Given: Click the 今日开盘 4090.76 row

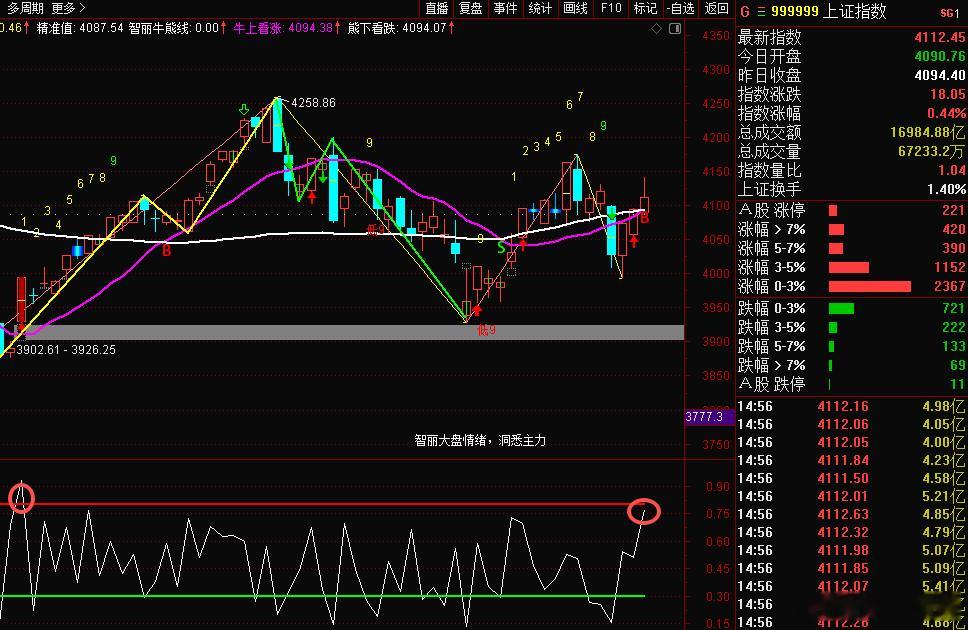Looking at the screenshot, I should pos(852,56).
